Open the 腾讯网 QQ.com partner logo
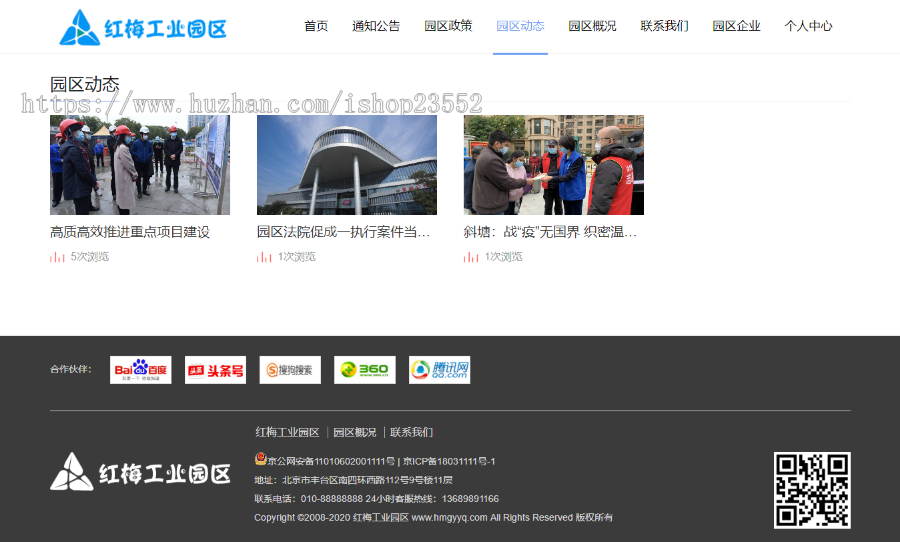The height and width of the screenshot is (542, 900). click(440, 370)
